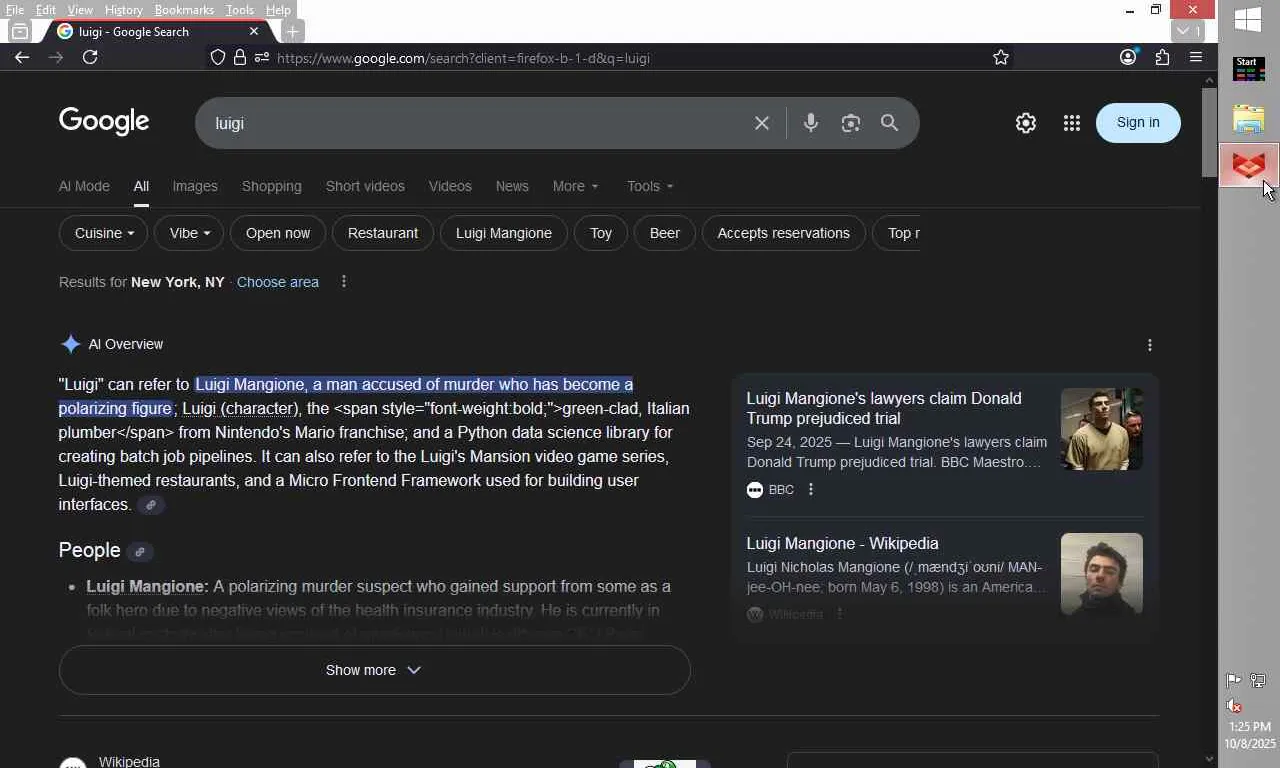Open the Bookmarks menu
Screen dimensions: 1280x768
tap(184, 10)
